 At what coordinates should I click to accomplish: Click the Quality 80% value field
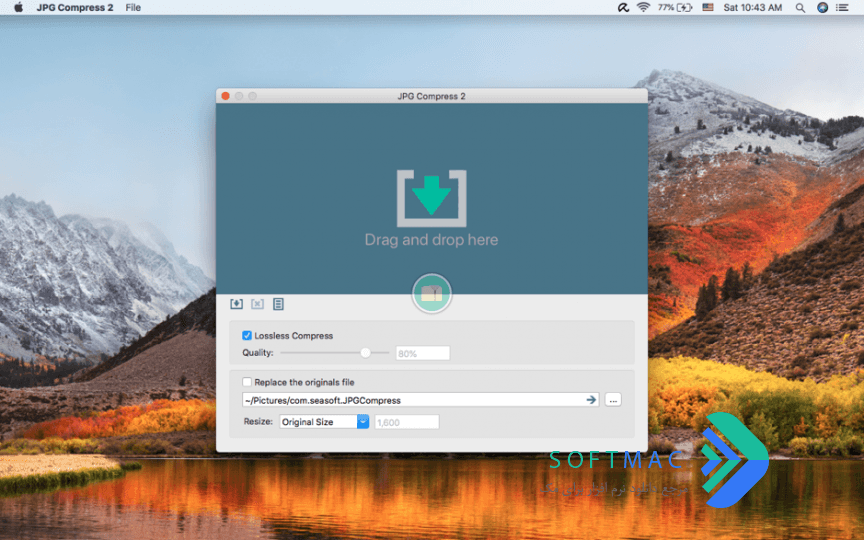[423, 353]
